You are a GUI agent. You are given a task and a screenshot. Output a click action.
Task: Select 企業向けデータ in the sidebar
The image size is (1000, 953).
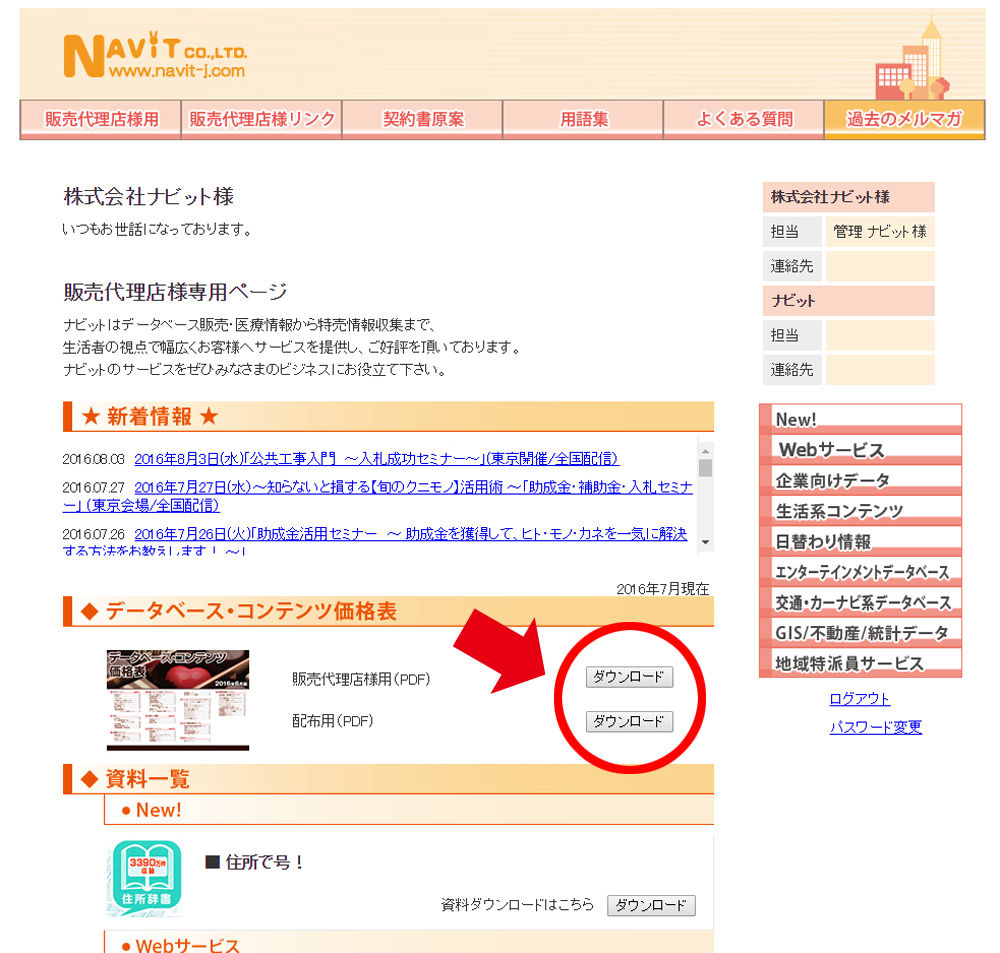pyautogui.click(x=861, y=480)
